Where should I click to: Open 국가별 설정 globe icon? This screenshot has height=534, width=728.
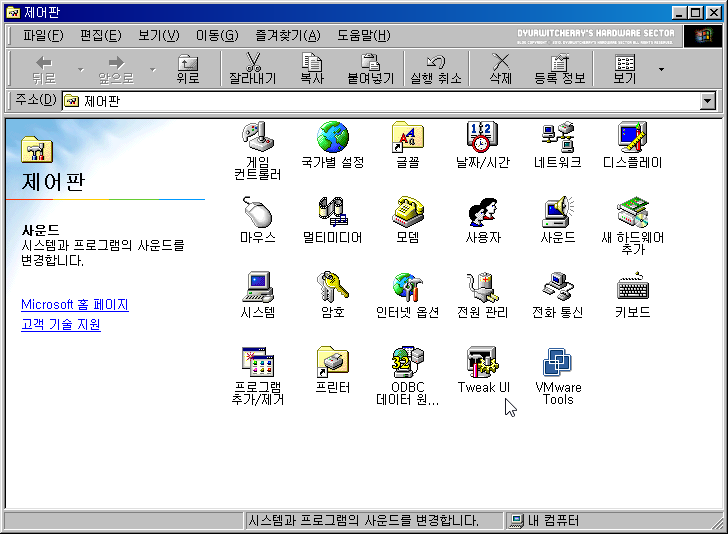(x=332, y=137)
